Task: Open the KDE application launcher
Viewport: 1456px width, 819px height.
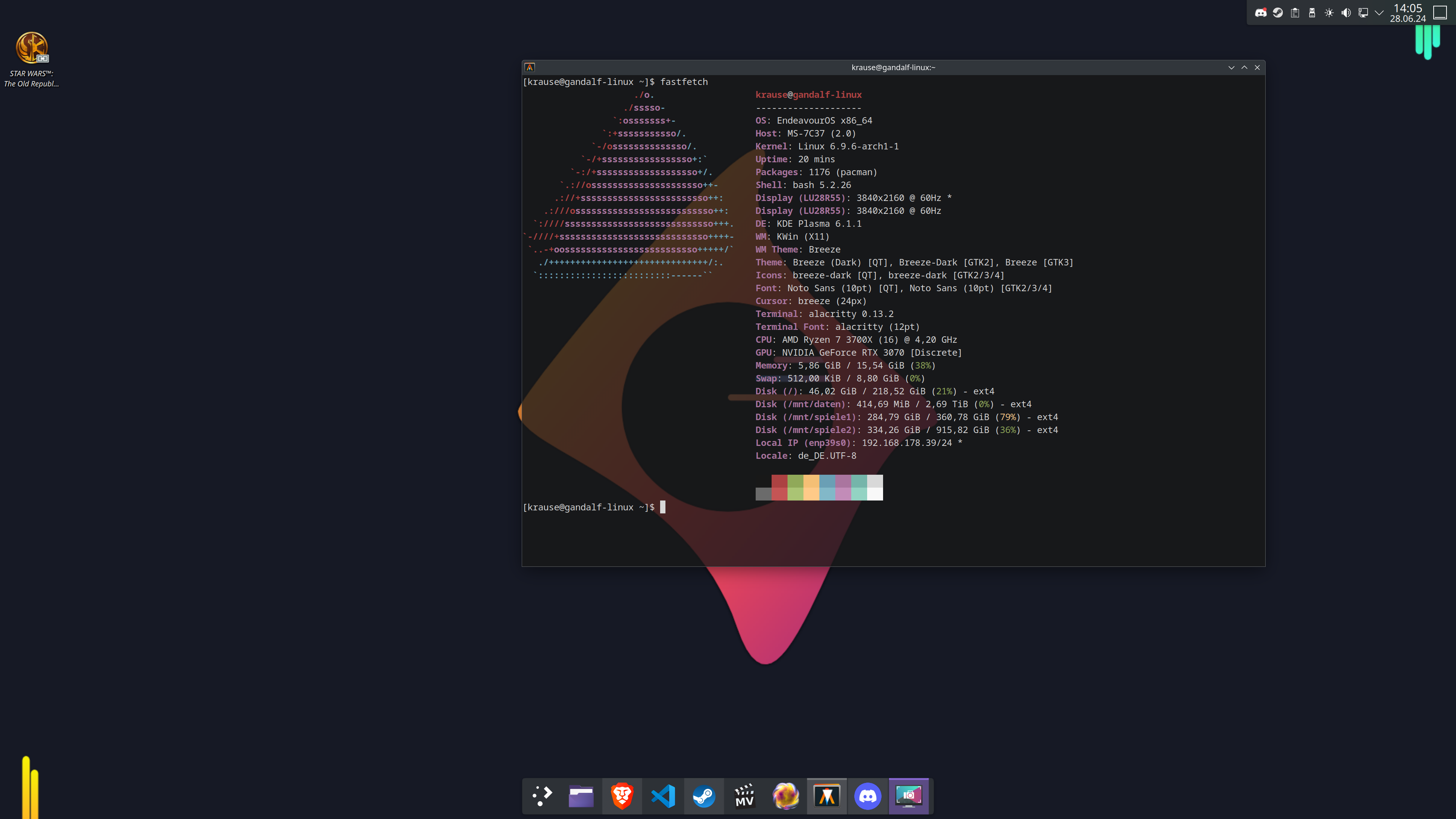Action: click(542, 796)
